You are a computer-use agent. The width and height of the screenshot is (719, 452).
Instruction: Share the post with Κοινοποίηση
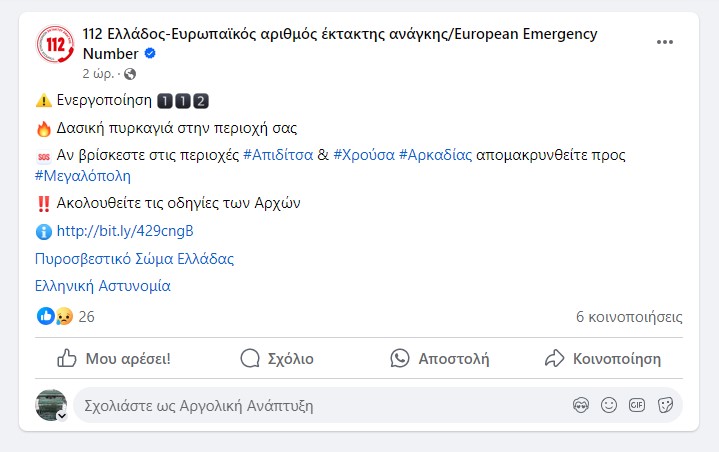click(x=602, y=358)
